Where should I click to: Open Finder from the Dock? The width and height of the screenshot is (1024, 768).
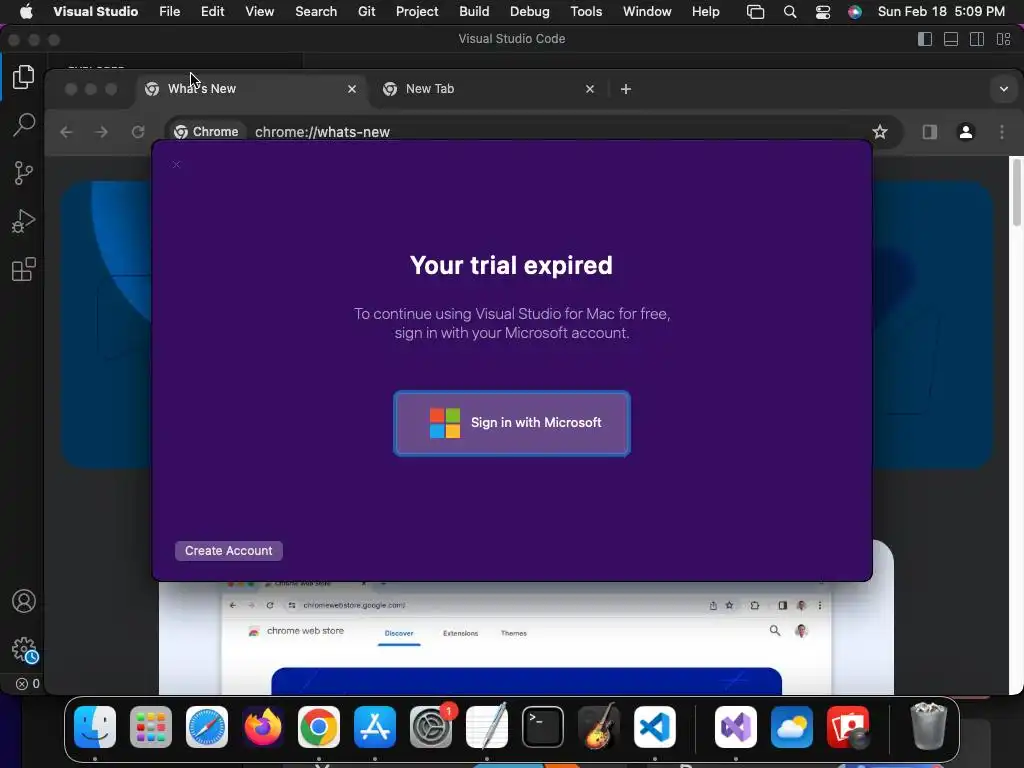coord(95,727)
